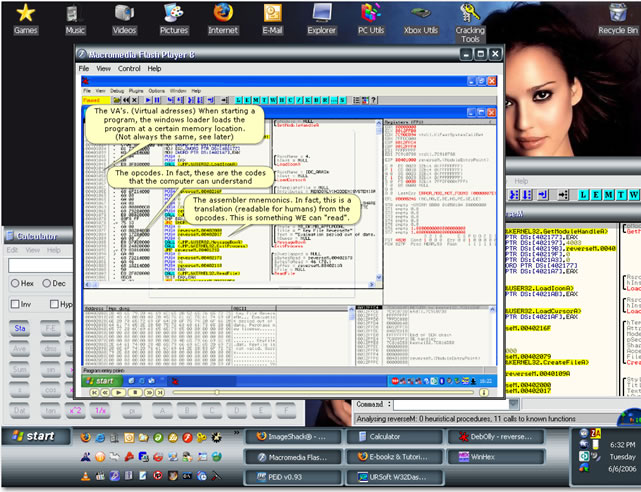The height and width of the screenshot is (492, 641).
Task: Open the Cracking Tools desktop icon
Action: click(x=470, y=23)
